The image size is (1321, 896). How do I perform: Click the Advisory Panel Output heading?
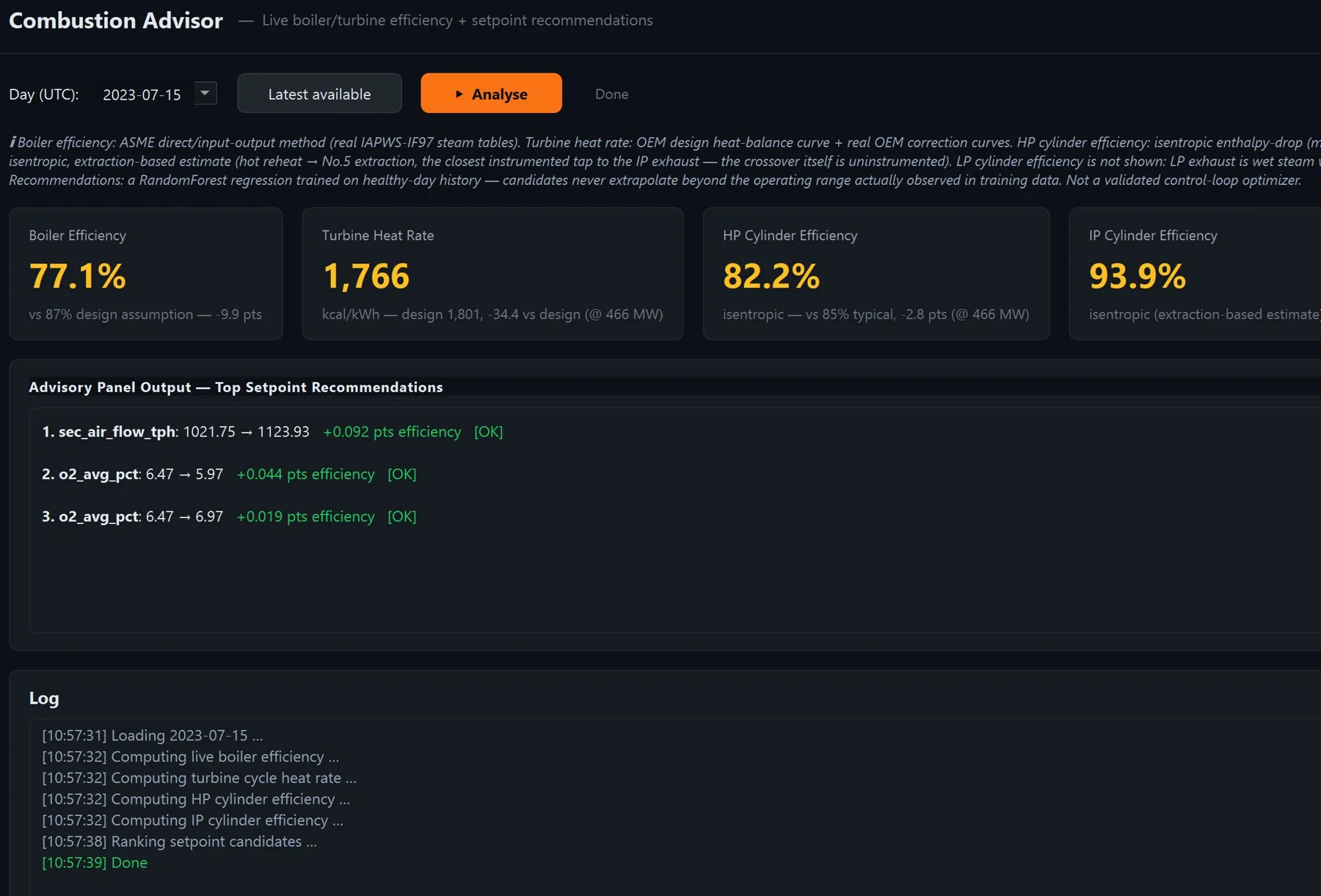236,387
